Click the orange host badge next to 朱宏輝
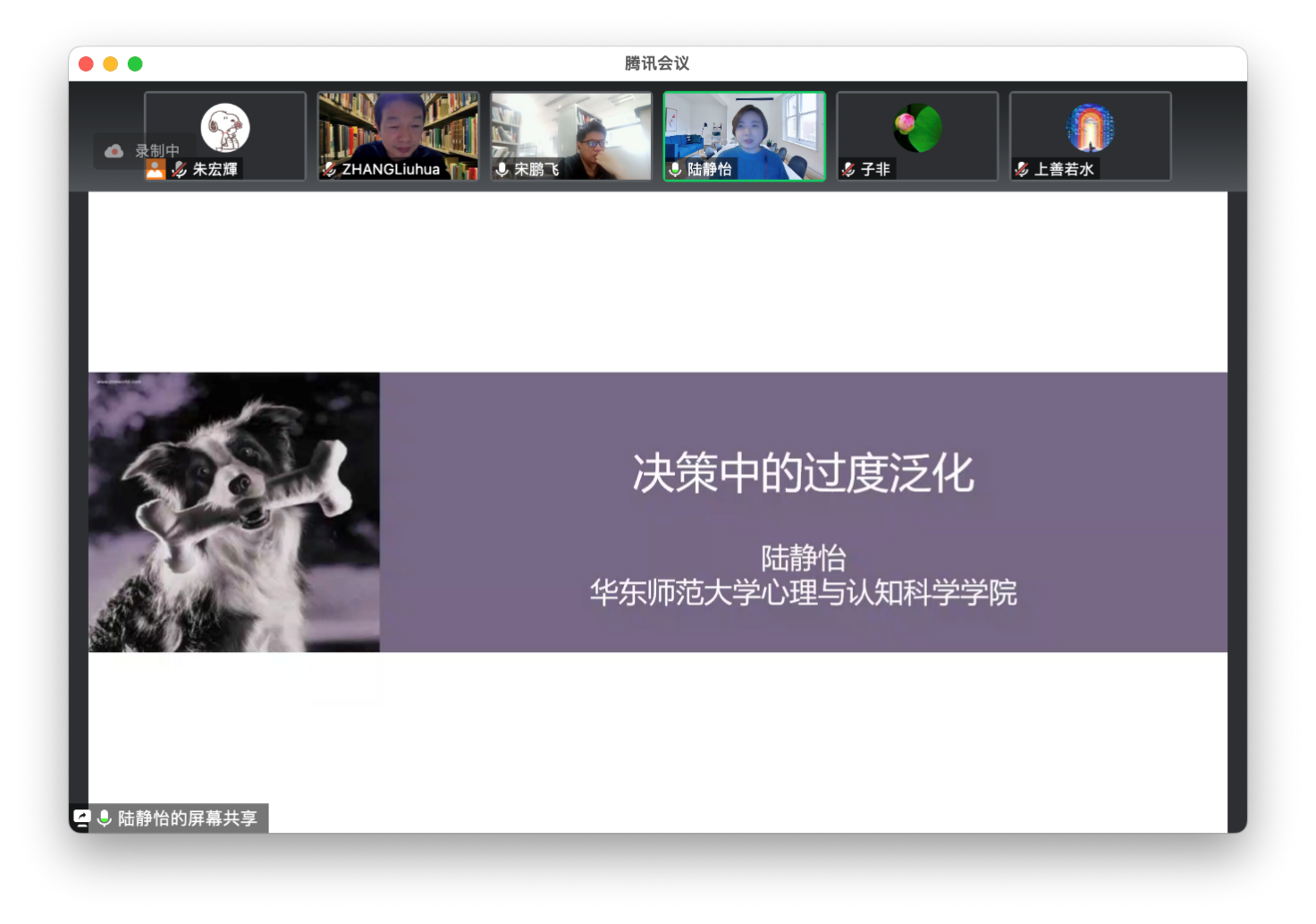The image size is (1316, 924). pyautogui.click(x=156, y=170)
